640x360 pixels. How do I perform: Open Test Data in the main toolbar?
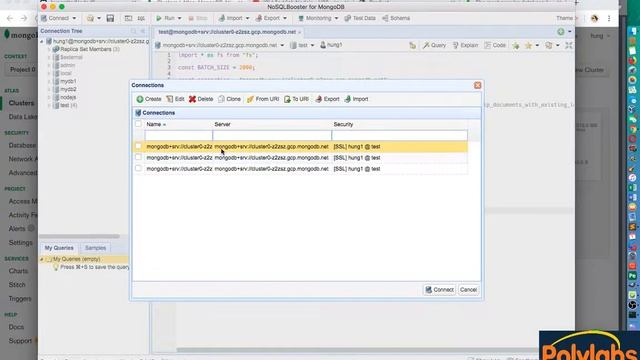pyautogui.click(x=360, y=18)
